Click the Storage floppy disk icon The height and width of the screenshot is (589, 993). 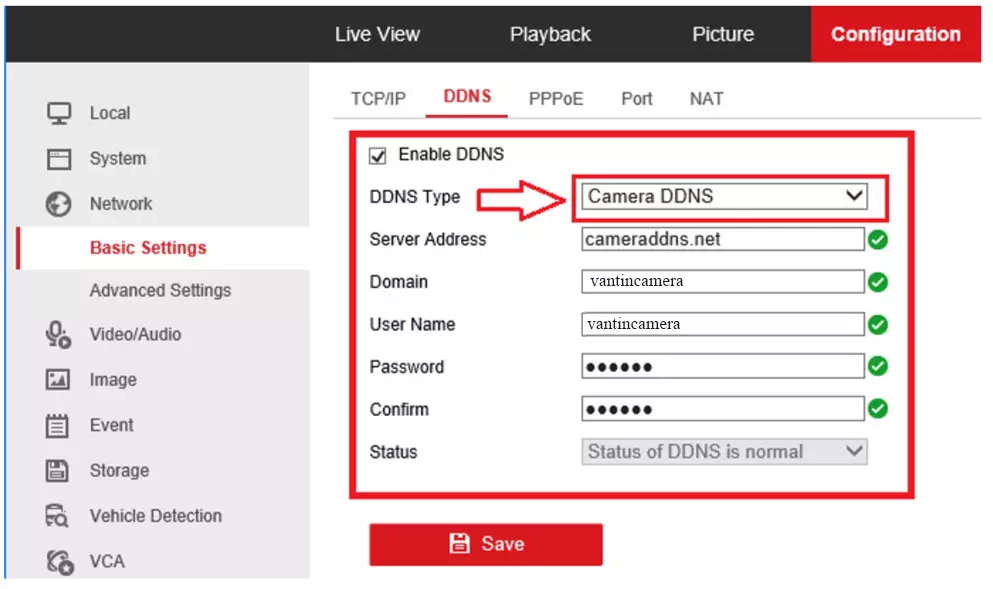coord(57,471)
